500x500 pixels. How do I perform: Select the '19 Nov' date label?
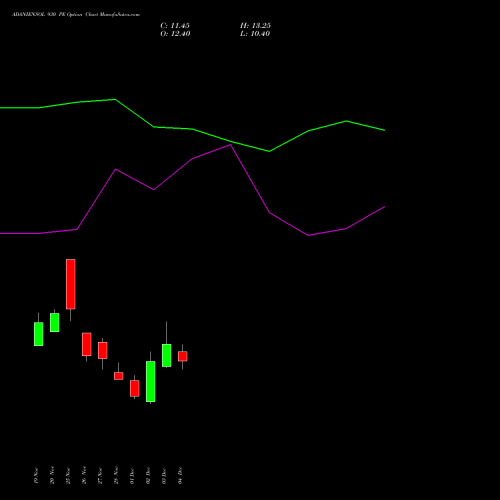36,475
